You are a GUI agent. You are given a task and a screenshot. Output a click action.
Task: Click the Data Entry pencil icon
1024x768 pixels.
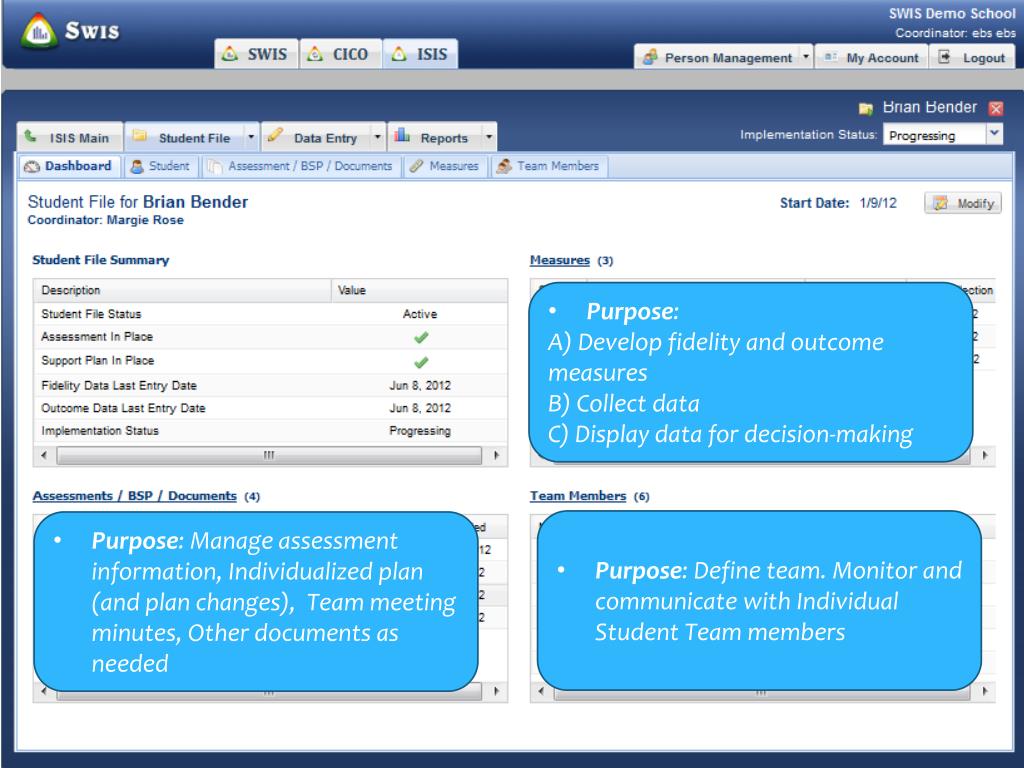276,135
